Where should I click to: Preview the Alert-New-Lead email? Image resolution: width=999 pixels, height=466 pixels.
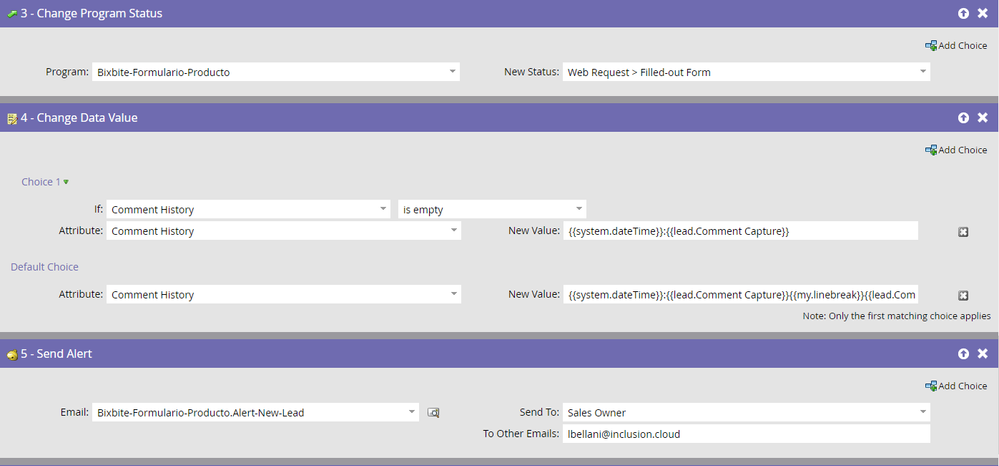(433, 413)
